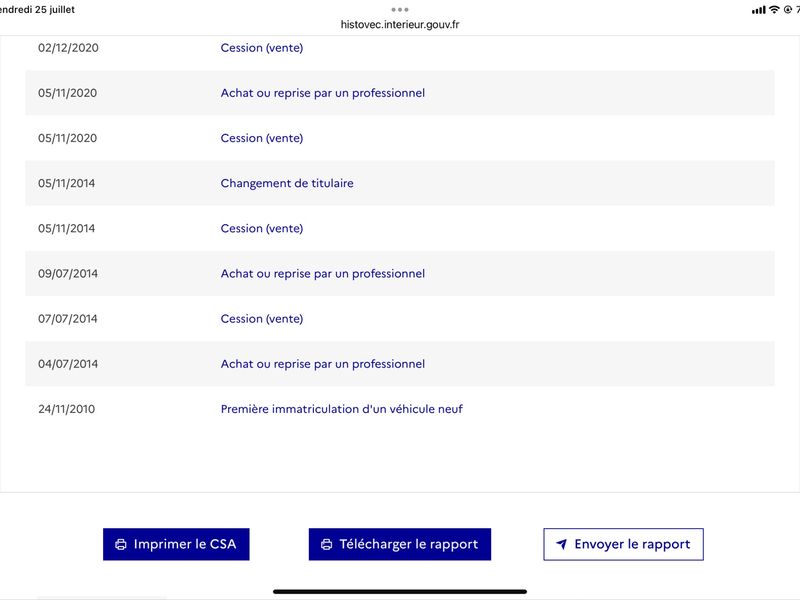Click the Imprimer le CSA button

[176, 544]
